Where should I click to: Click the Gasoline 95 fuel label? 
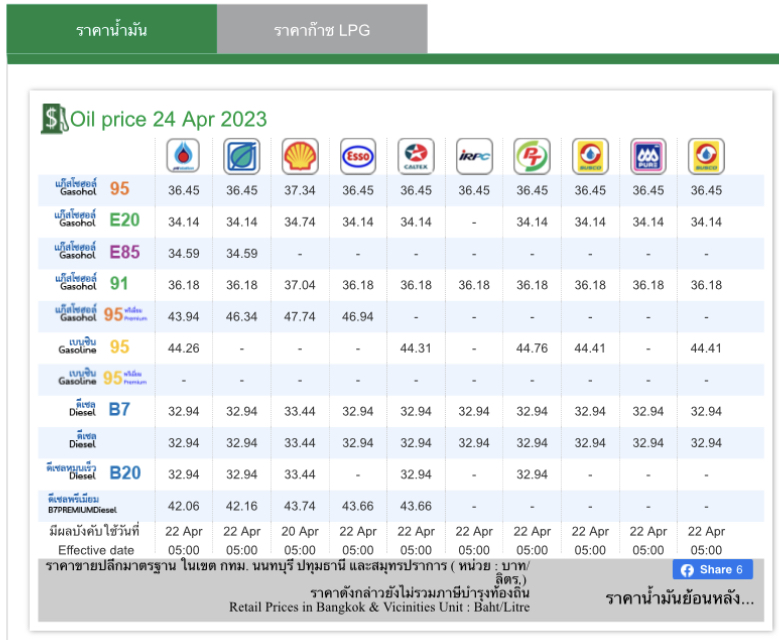(94, 346)
